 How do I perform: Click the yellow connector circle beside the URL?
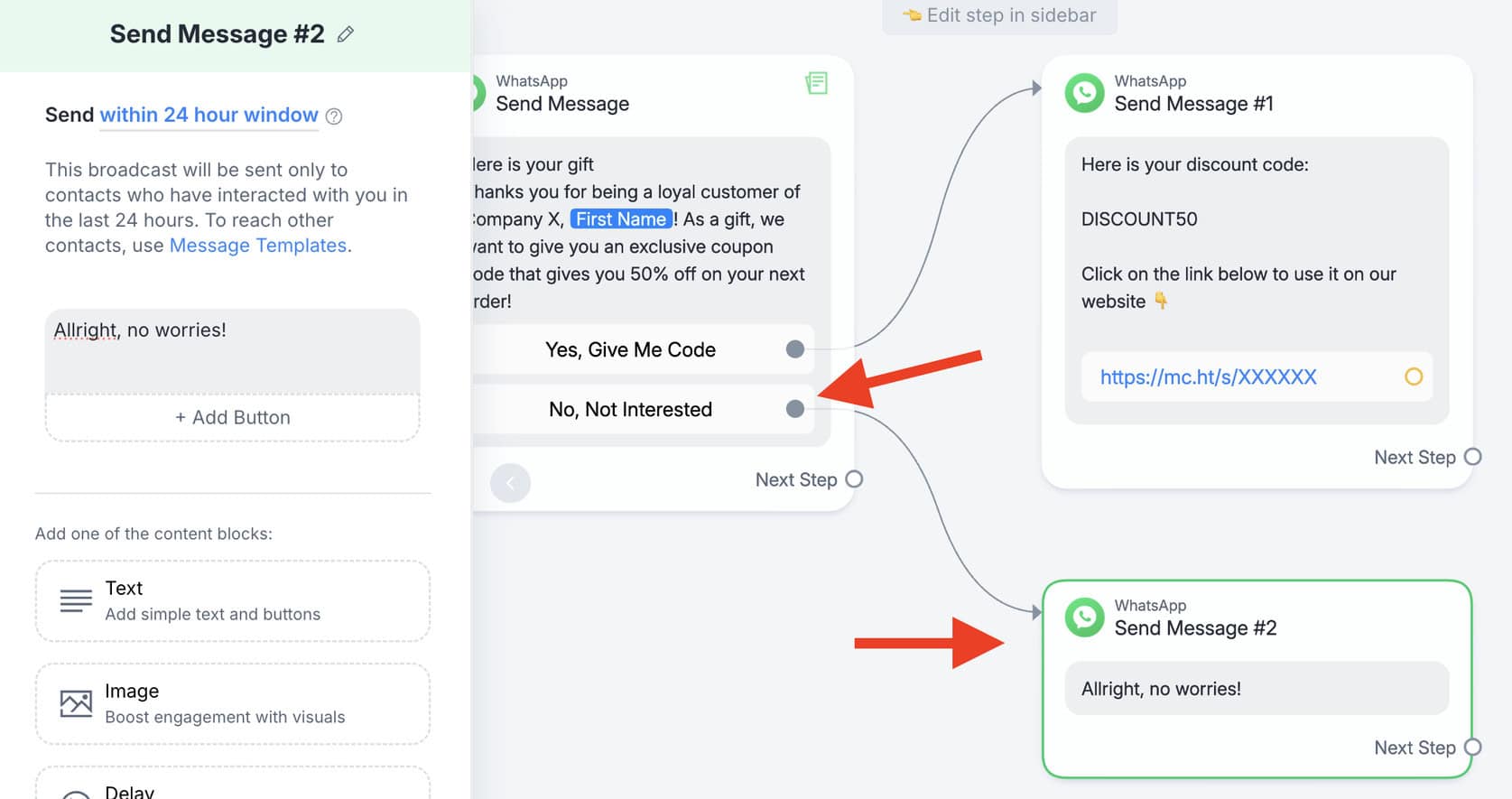pyautogui.click(x=1414, y=376)
